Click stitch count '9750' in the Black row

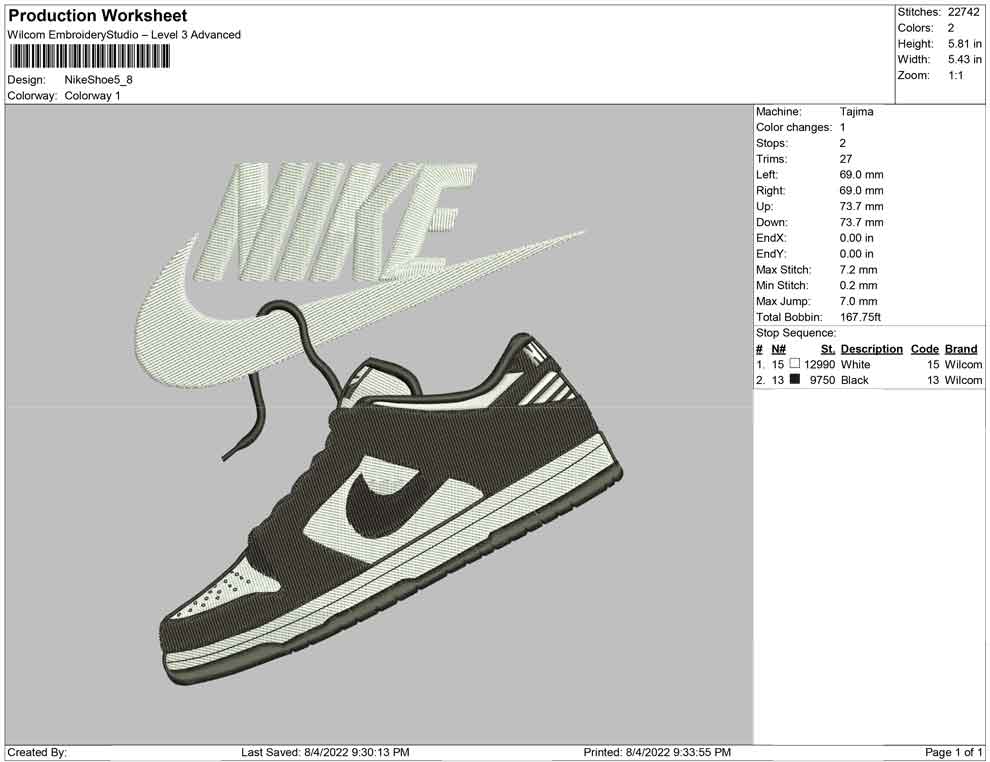click(x=823, y=380)
